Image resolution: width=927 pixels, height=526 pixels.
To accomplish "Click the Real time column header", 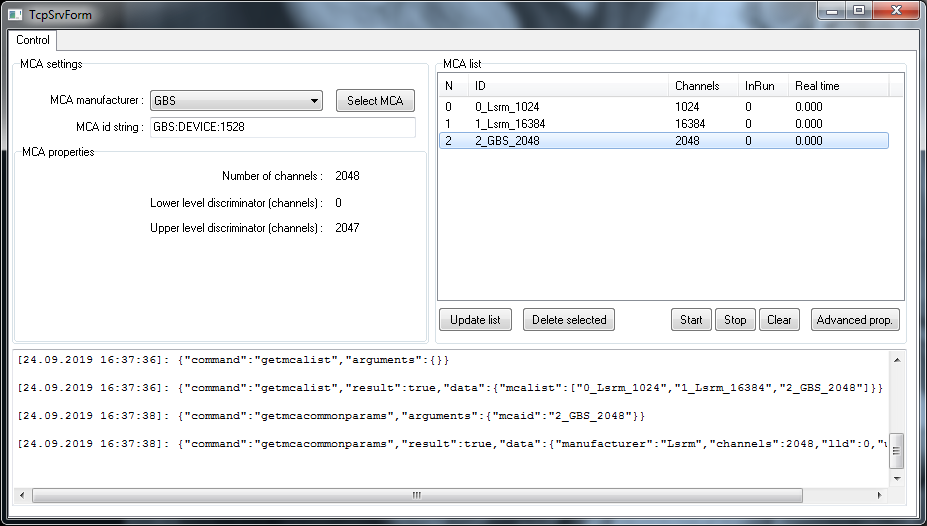I will point(817,86).
